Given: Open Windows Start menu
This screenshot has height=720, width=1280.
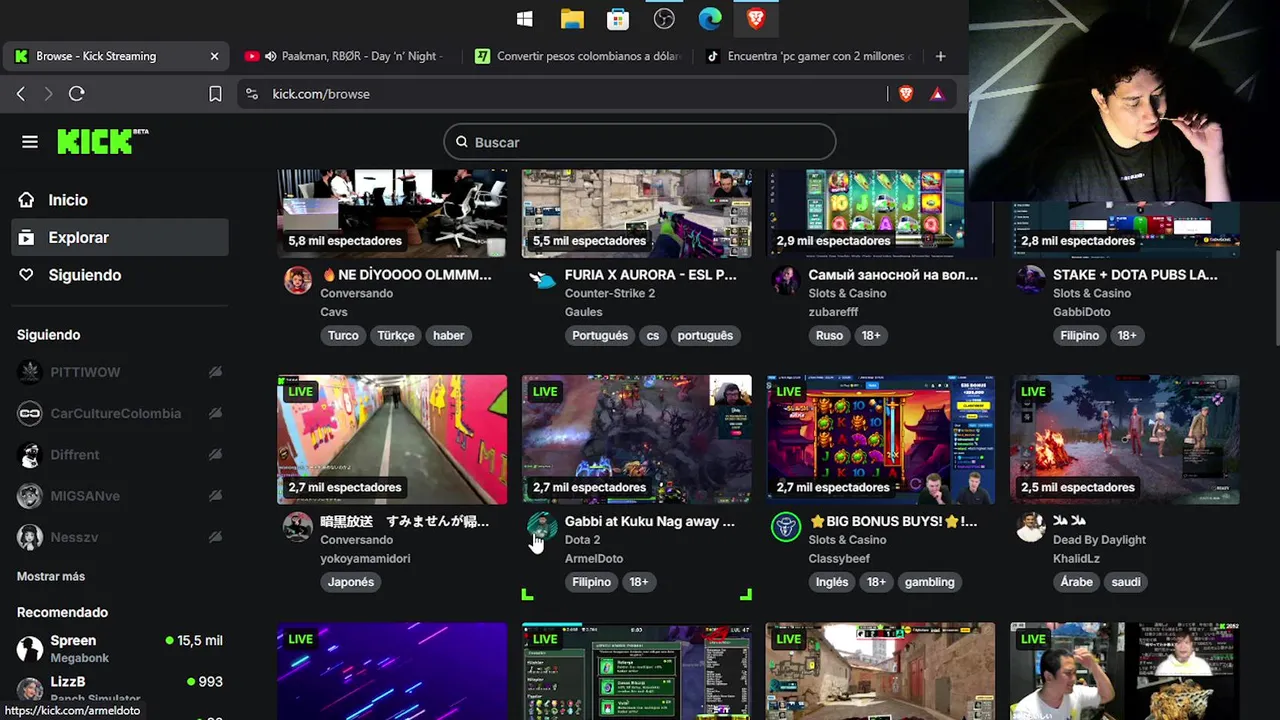Looking at the screenshot, I should click(525, 19).
